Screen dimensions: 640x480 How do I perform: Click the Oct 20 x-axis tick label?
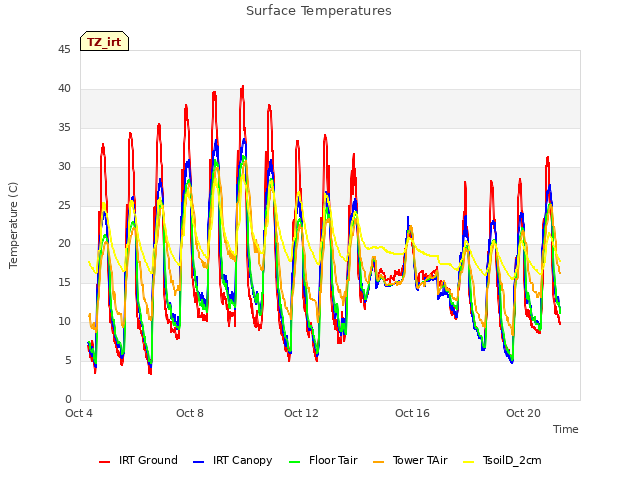[x=523, y=413]
